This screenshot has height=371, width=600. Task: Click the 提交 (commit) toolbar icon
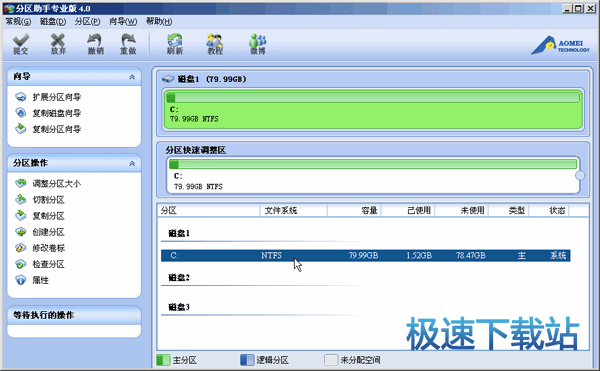pos(21,44)
